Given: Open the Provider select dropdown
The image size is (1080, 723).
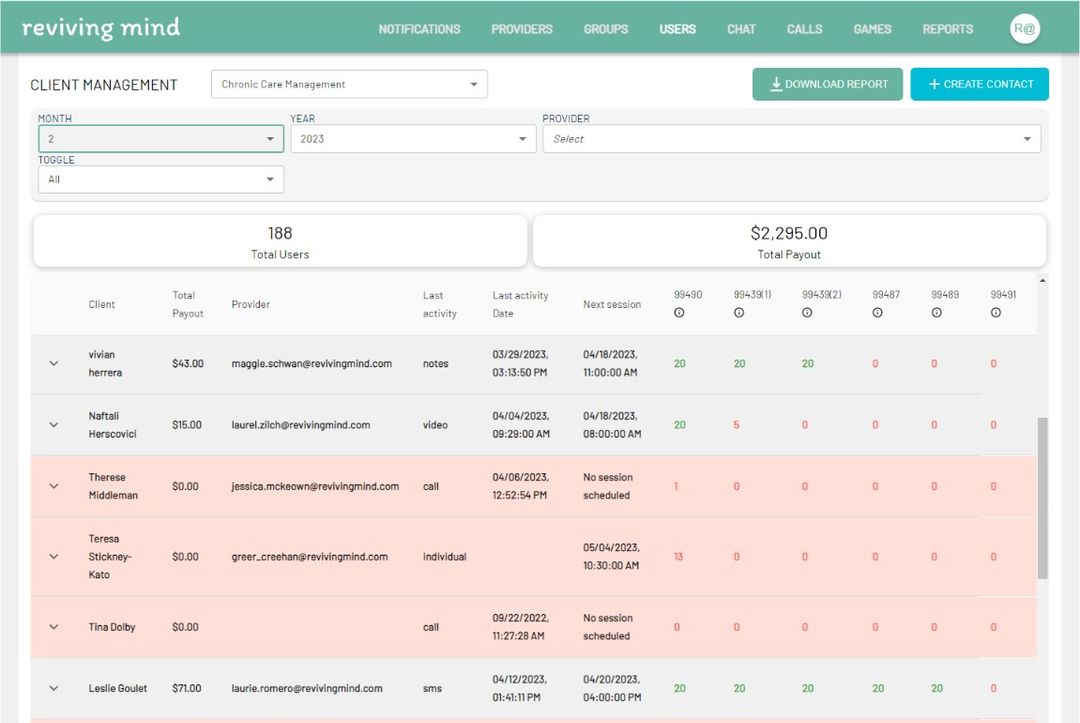Looking at the screenshot, I should pos(791,139).
